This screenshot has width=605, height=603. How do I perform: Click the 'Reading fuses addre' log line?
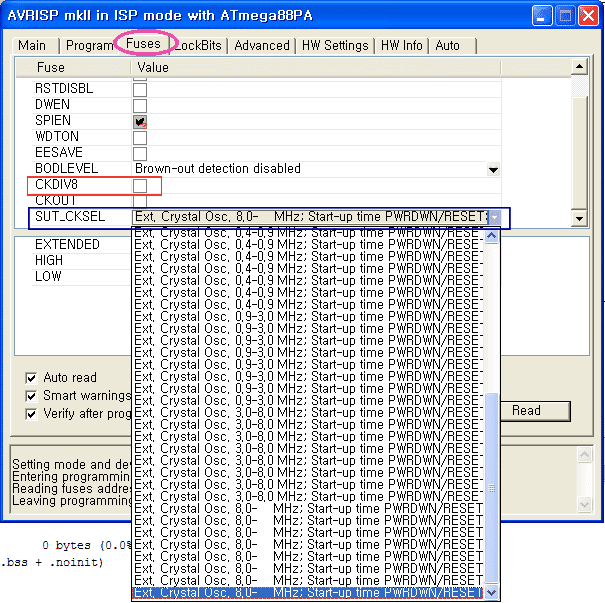point(71,488)
